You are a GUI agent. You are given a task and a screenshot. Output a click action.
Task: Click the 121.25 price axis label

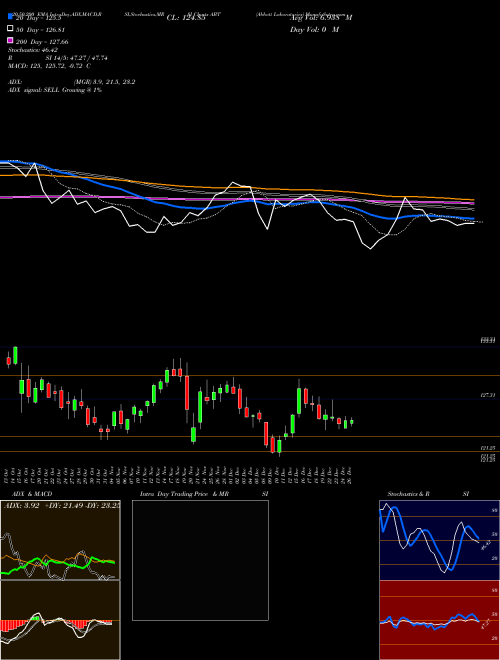[488, 449]
